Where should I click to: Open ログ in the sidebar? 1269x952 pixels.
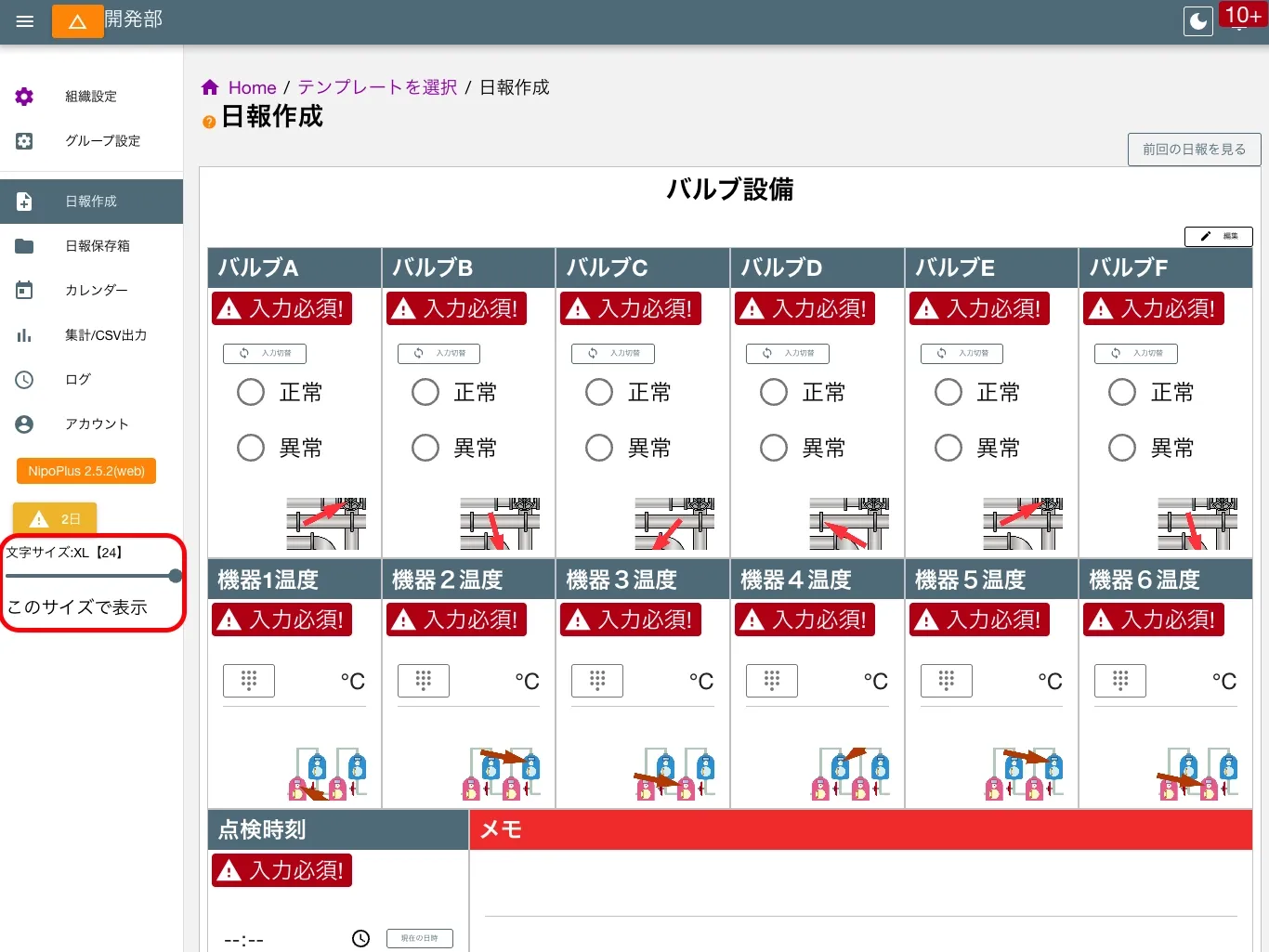(91, 380)
